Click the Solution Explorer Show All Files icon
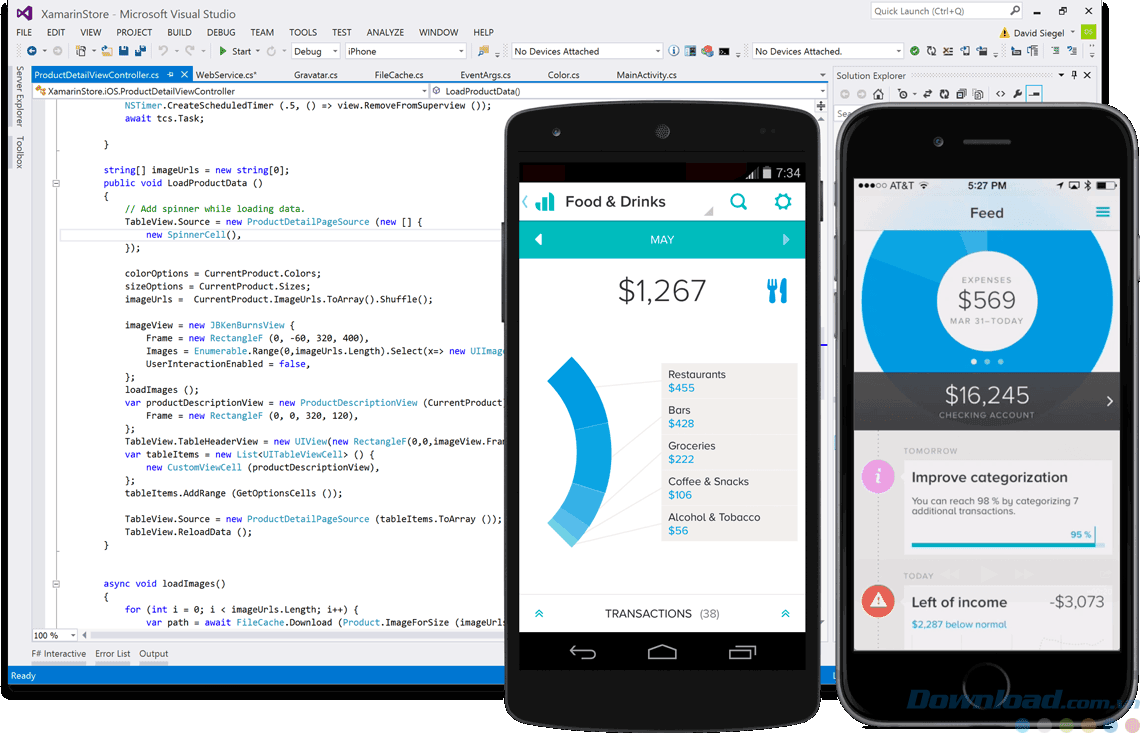The width and height of the screenshot is (1140, 733). tap(978, 94)
